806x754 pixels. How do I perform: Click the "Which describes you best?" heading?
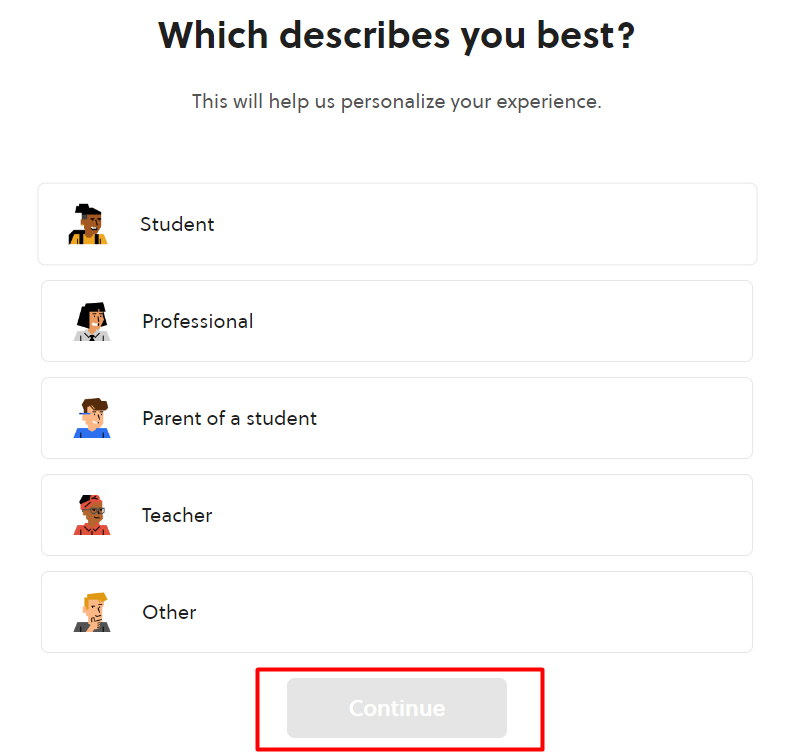coord(396,36)
